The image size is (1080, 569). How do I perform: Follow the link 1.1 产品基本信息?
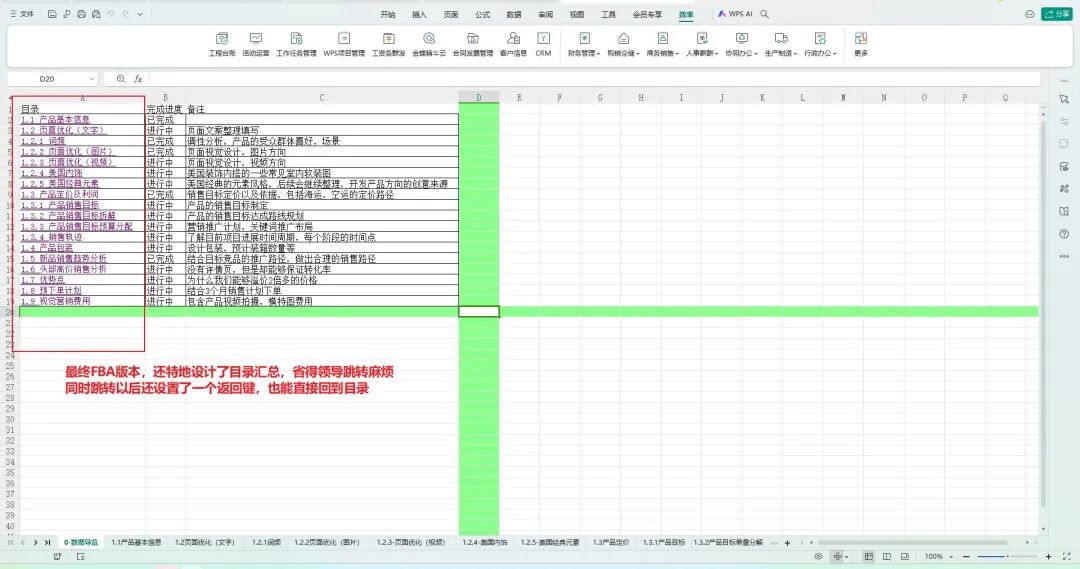pos(55,120)
